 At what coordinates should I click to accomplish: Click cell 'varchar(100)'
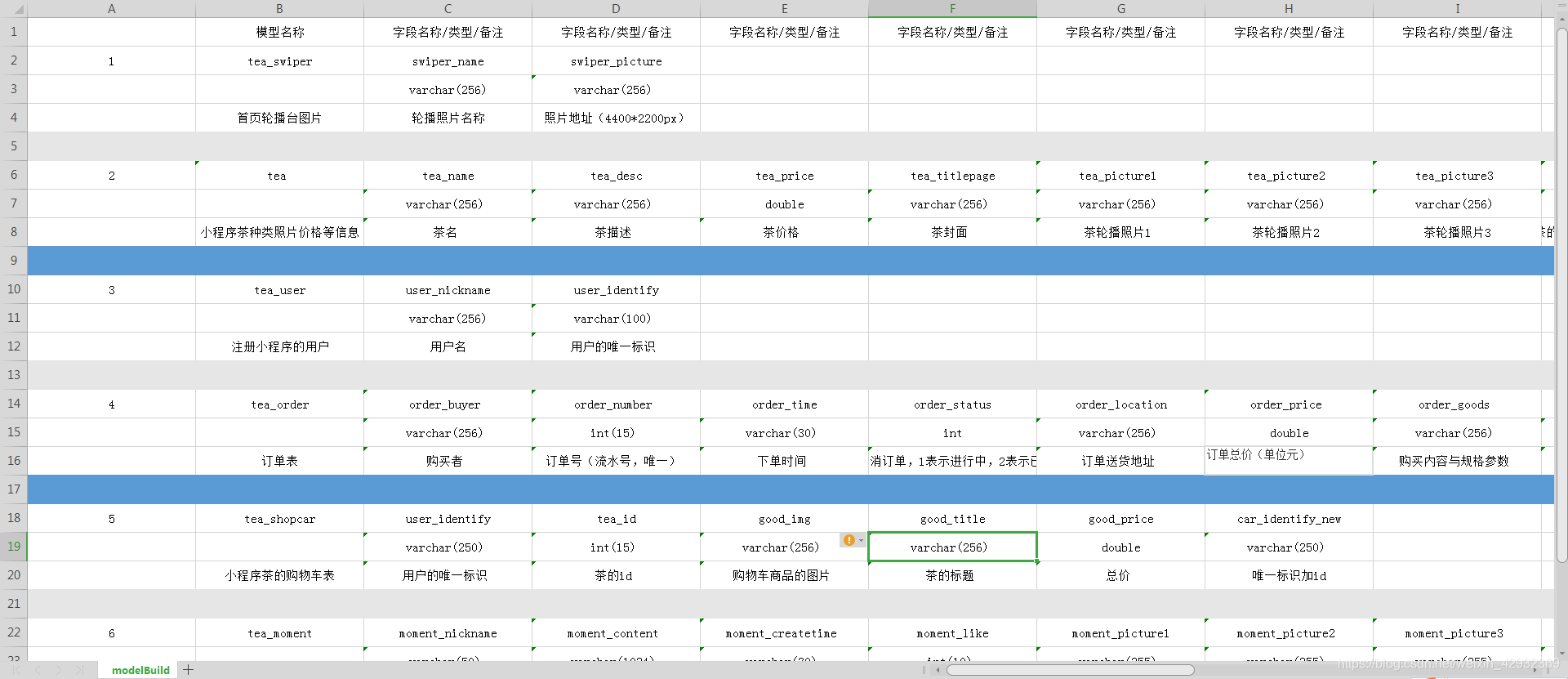pyautogui.click(x=616, y=319)
